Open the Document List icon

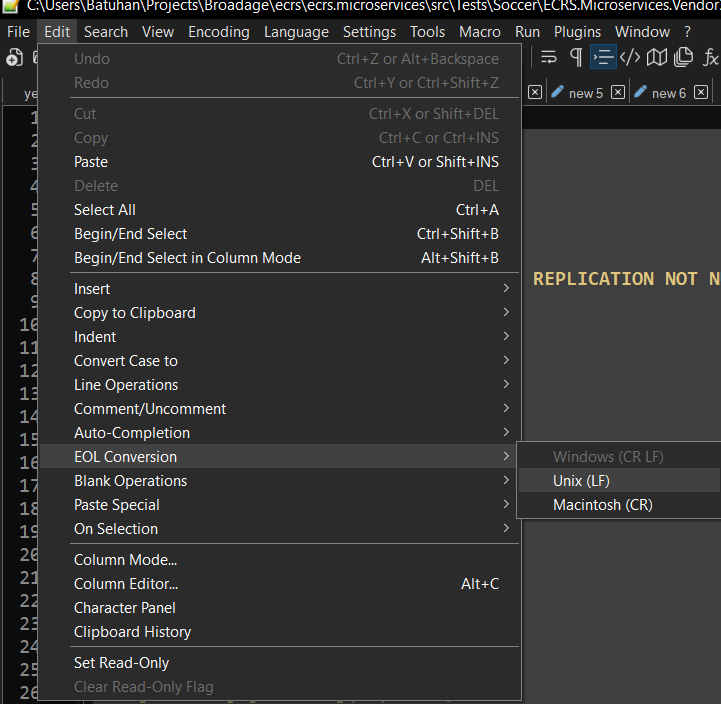(683, 58)
